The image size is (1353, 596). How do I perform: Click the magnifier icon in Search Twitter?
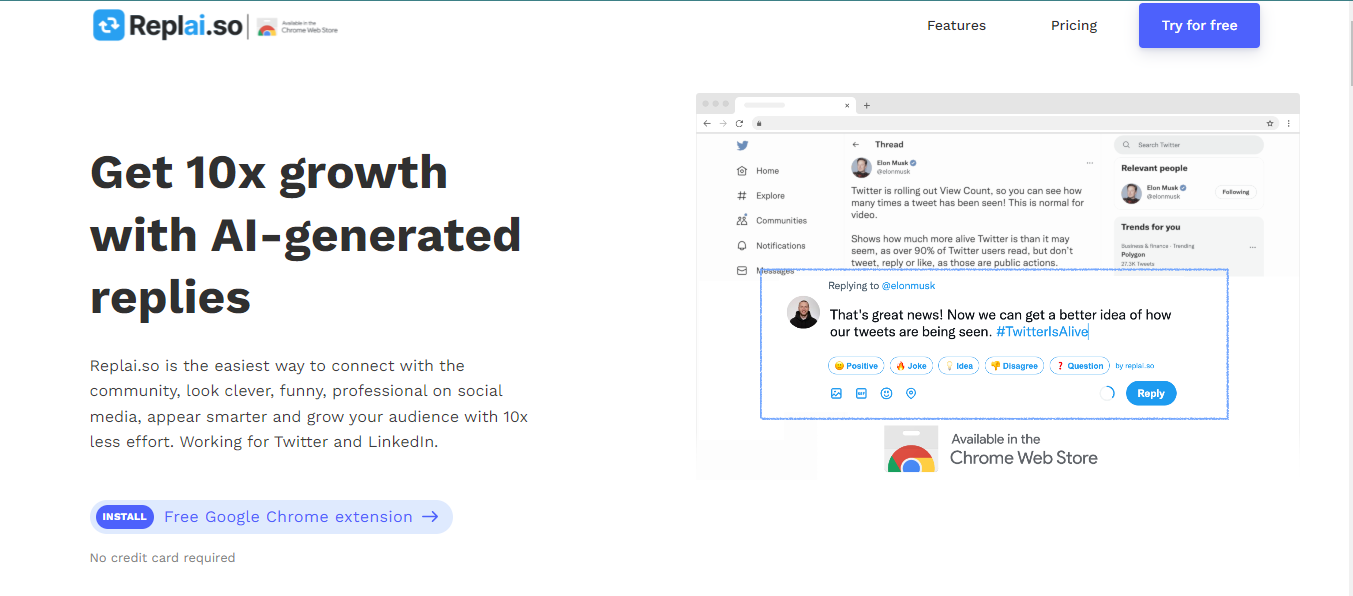(x=1128, y=145)
